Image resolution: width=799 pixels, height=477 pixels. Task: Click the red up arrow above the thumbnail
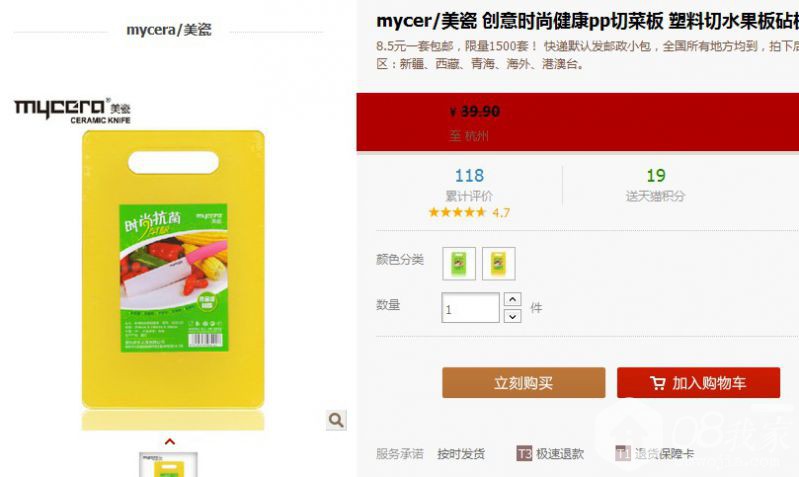[x=170, y=441]
